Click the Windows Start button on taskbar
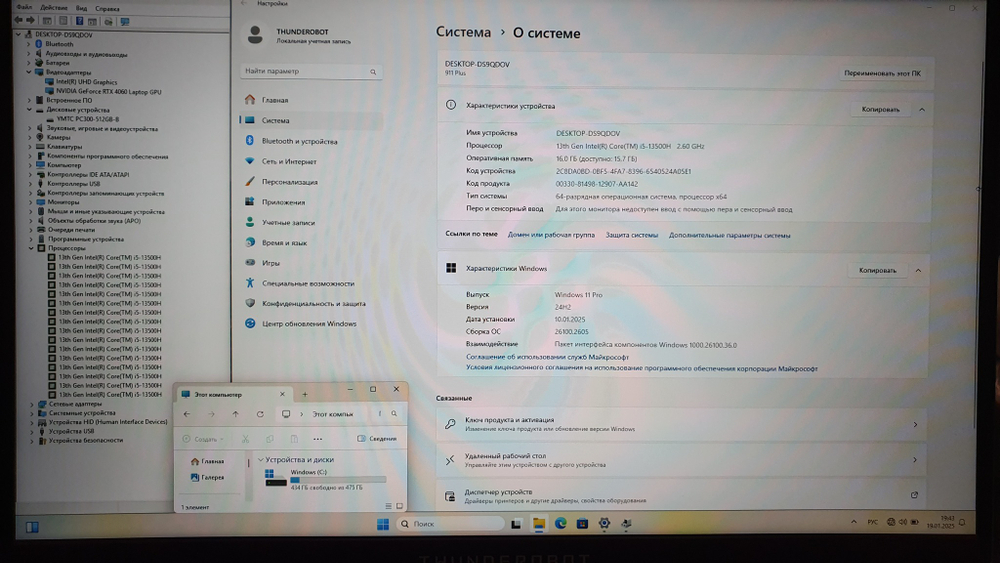The image size is (1000, 563). (383, 524)
